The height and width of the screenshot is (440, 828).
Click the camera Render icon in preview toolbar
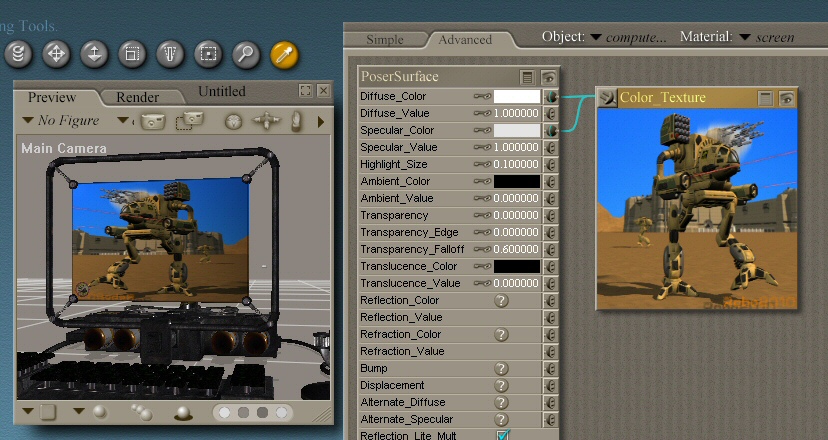pos(153,121)
